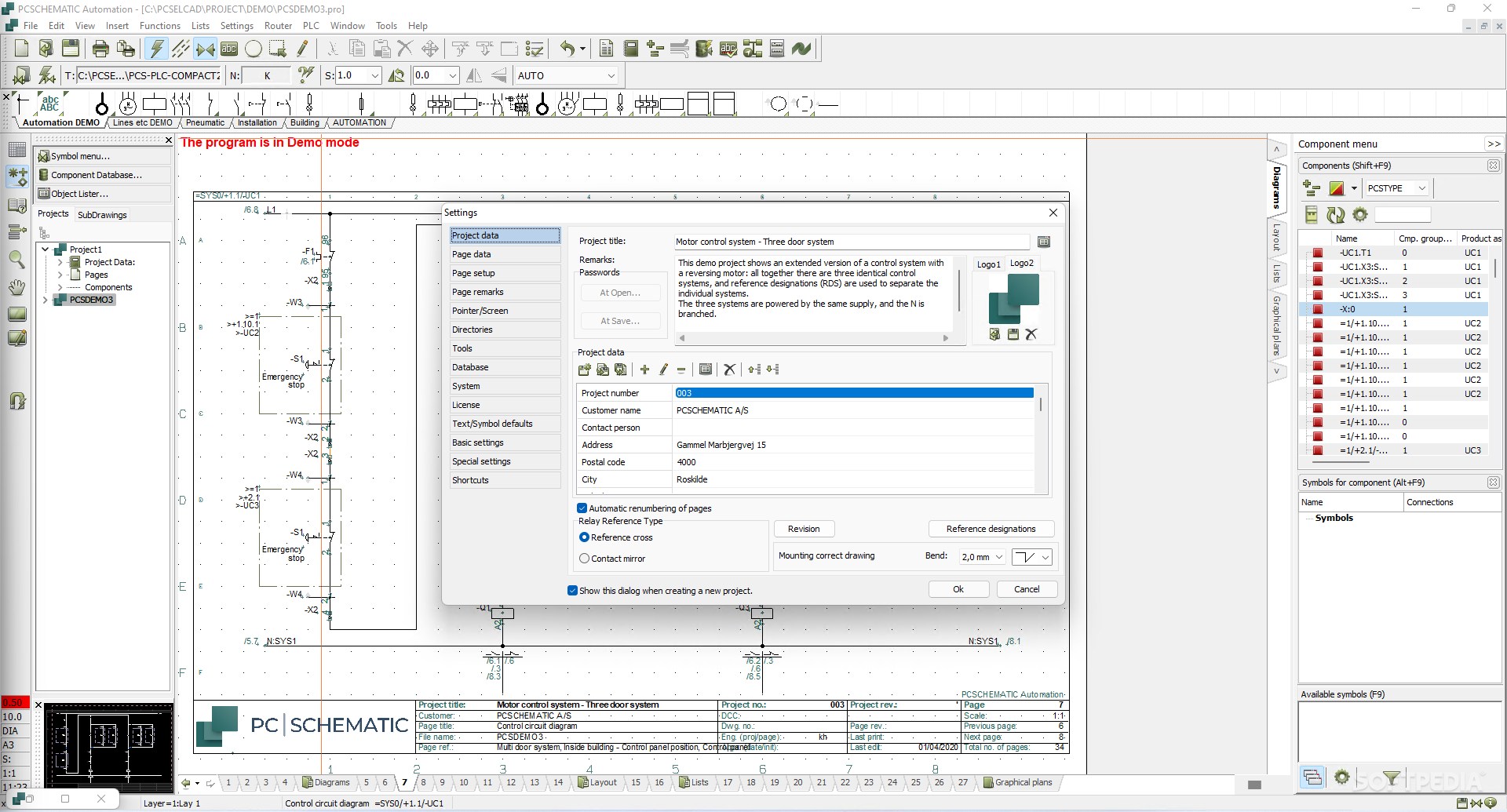Click the refresh arrows icon in Component menu
The width and height of the screenshot is (1507, 812).
[1335, 214]
